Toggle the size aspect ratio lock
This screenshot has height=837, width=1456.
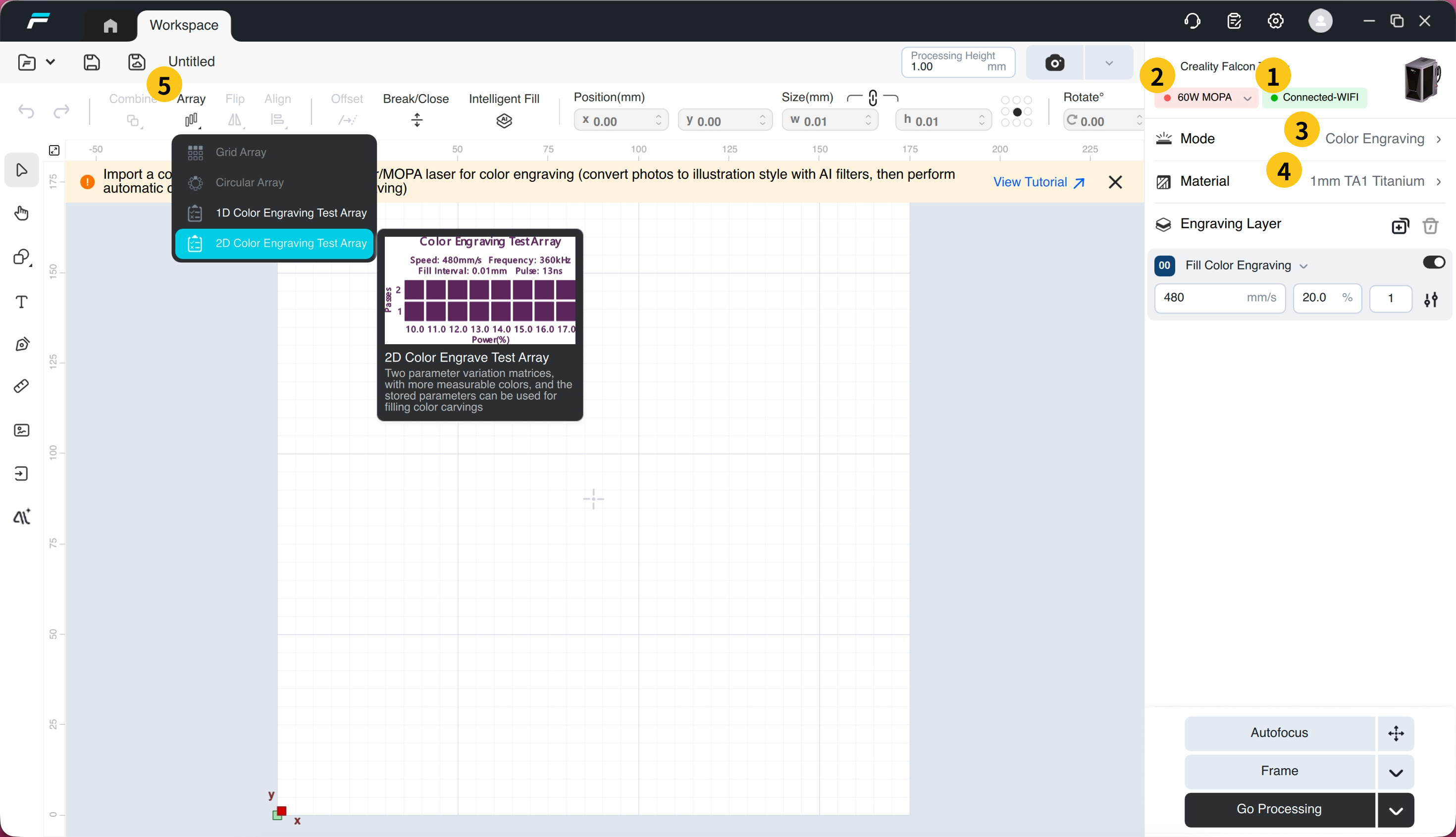pyautogui.click(x=873, y=98)
